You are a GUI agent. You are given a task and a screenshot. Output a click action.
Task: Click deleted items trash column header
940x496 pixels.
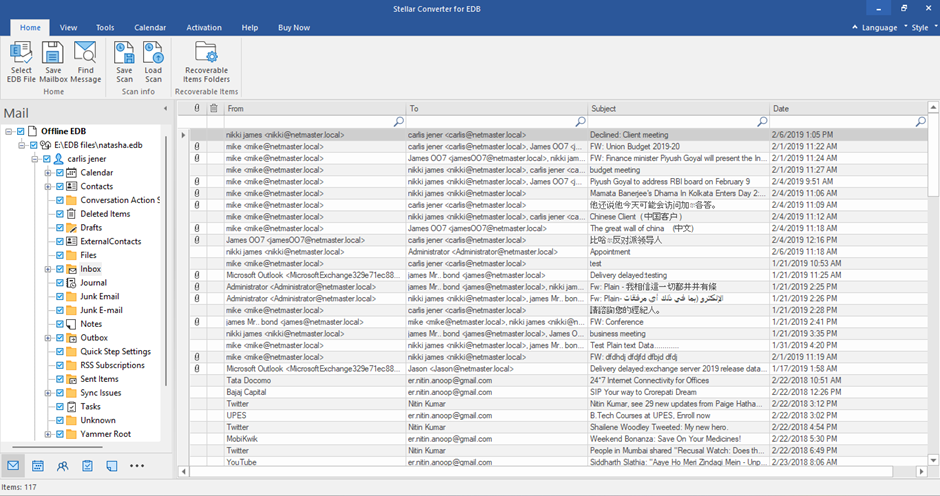[213, 108]
